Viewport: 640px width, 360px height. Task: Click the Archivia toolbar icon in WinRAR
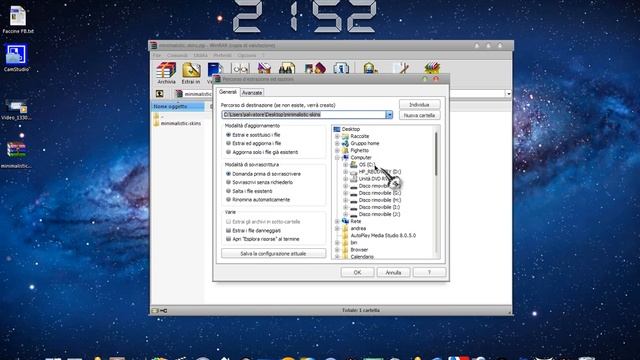[x=166, y=73]
